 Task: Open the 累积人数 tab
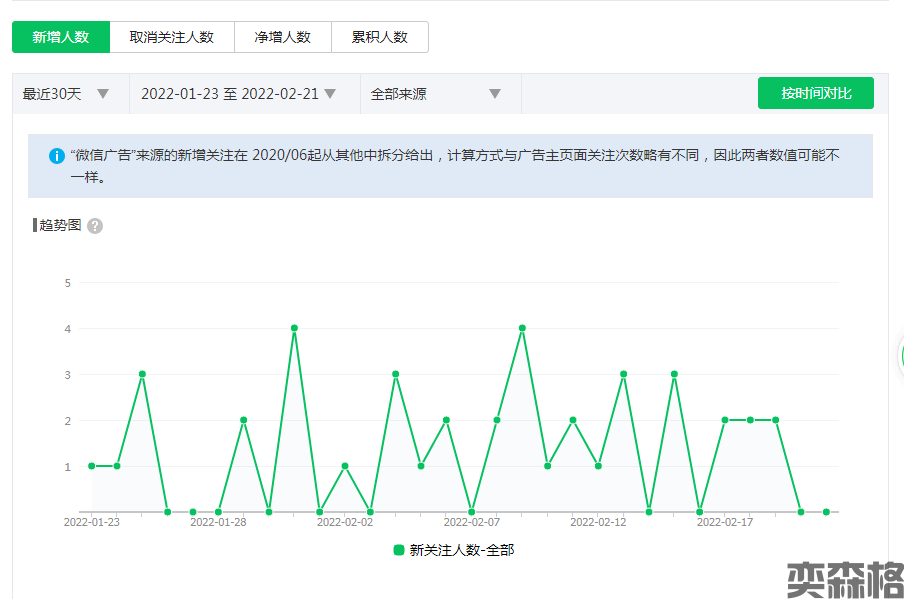point(379,37)
